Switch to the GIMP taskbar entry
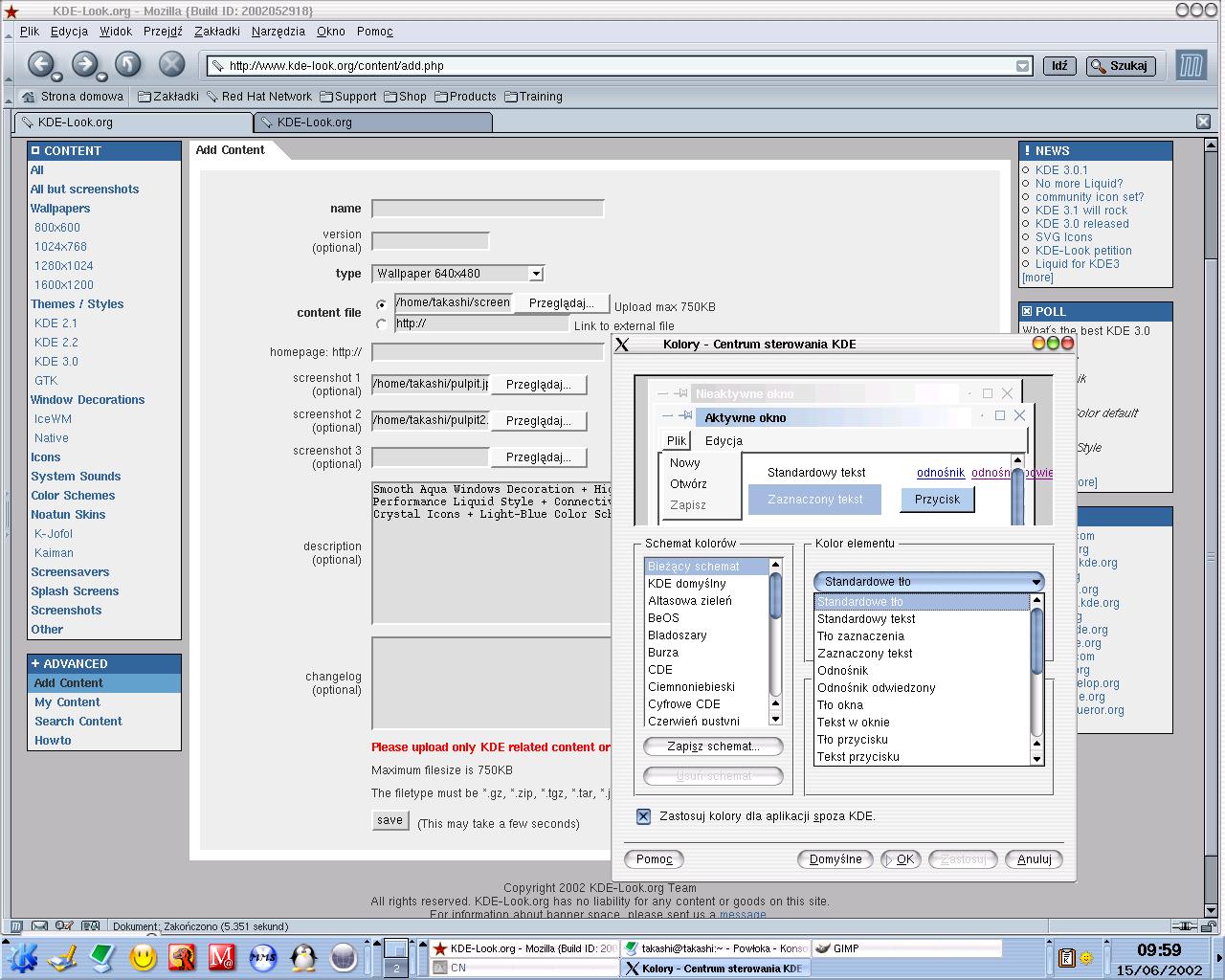Screen dimensions: 1225x980 pyautogui.click(x=905, y=948)
